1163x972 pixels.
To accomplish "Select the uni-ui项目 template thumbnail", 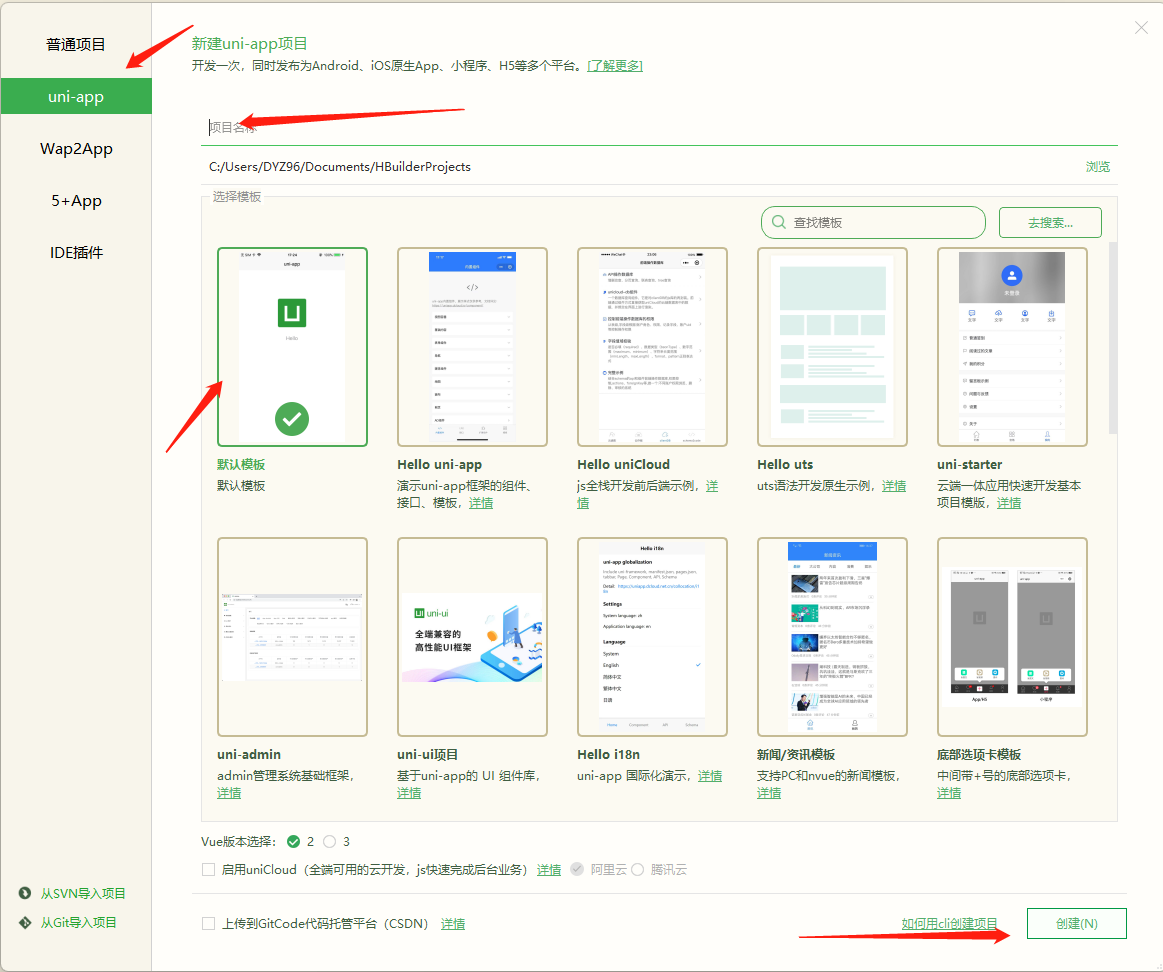I will pyautogui.click(x=472, y=637).
